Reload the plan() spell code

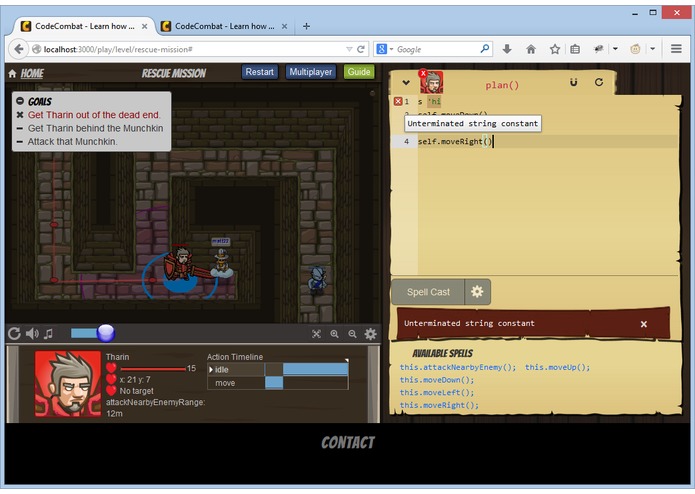tap(599, 82)
